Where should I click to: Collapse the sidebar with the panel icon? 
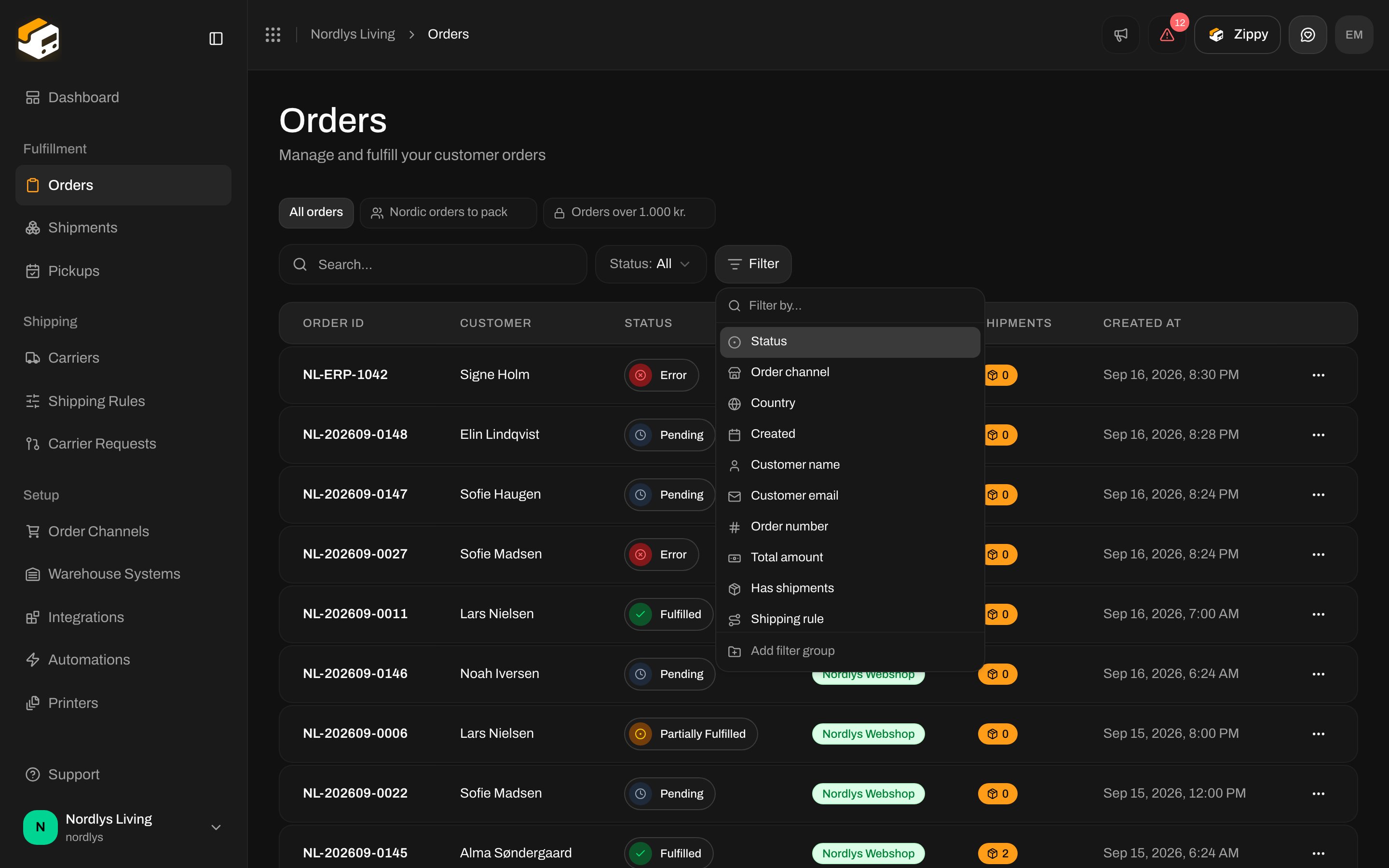pyautogui.click(x=216, y=39)
